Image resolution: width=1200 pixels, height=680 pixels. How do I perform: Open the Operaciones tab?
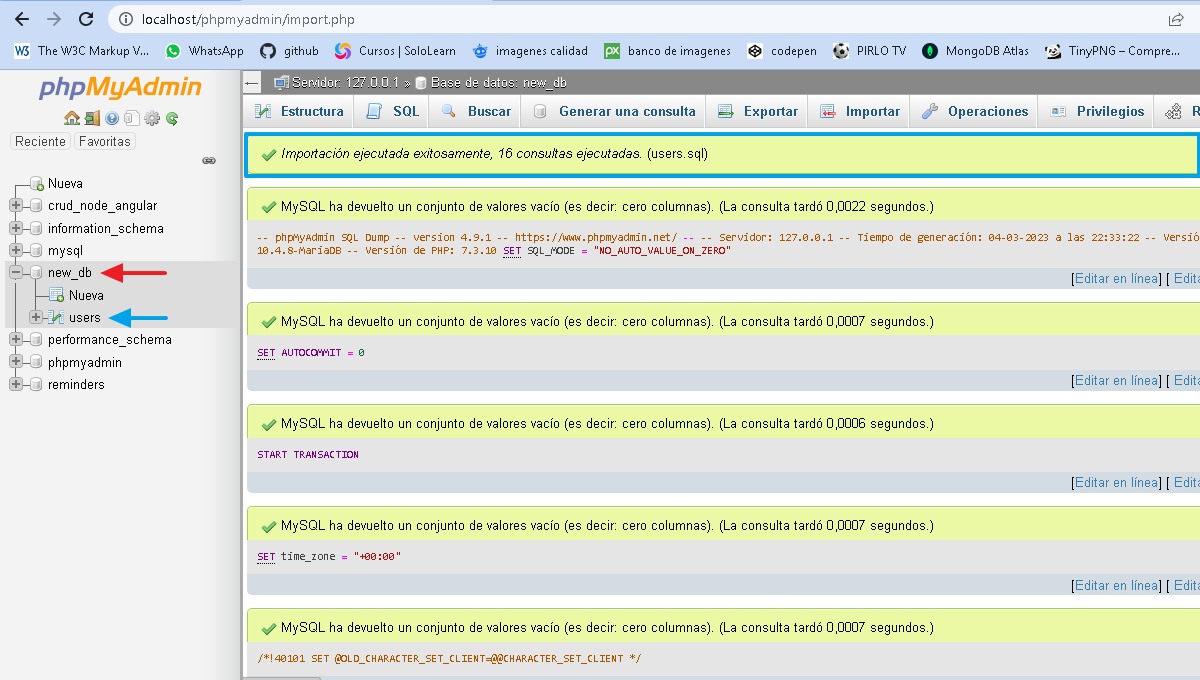tap(974, 112)
